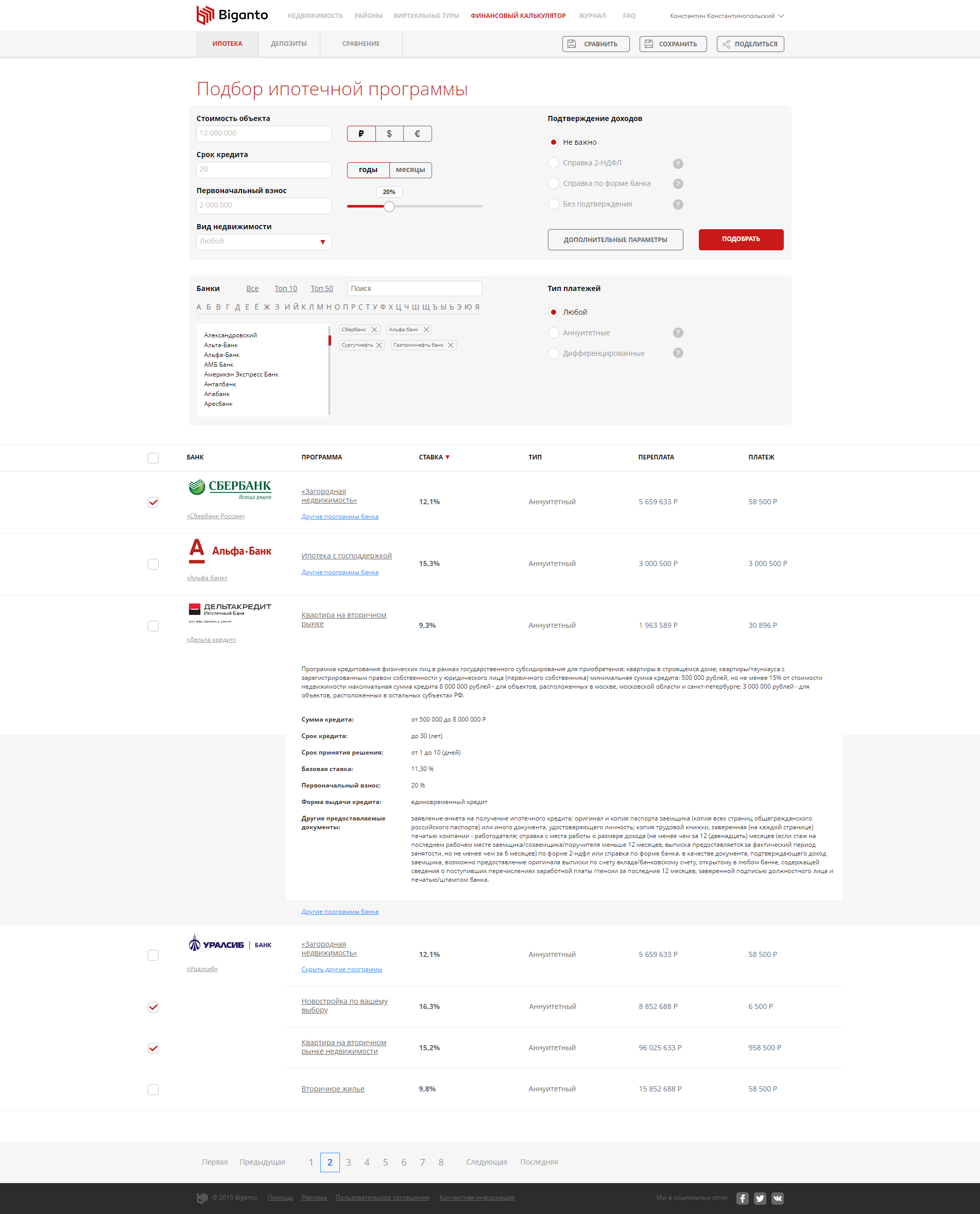Image resolution: width=980 pixels, height=1214 pixels.
Task: Open the VK social network icon
Action: click(x=777, y=1198)
